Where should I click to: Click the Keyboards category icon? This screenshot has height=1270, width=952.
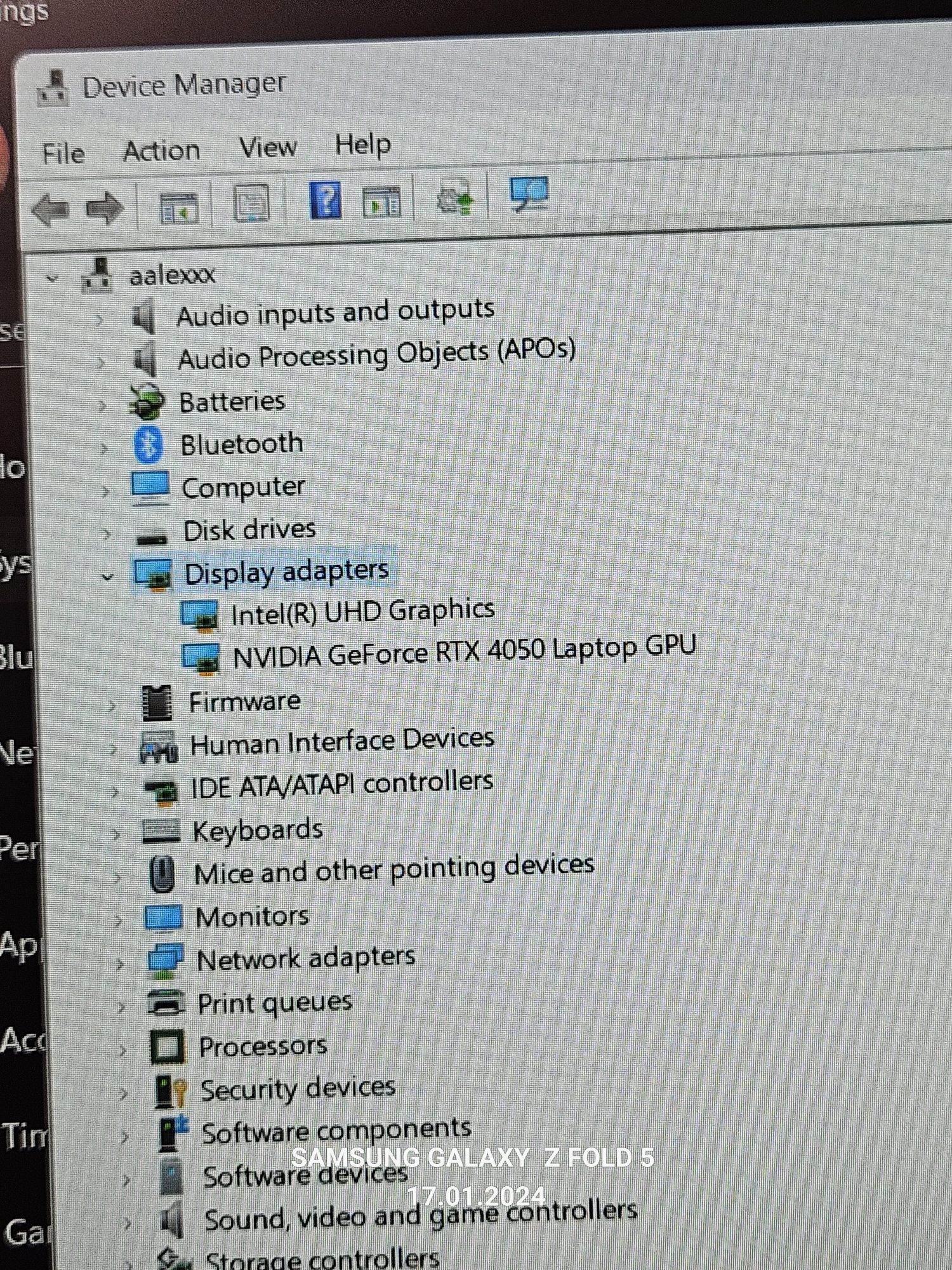tap(161, 831)
